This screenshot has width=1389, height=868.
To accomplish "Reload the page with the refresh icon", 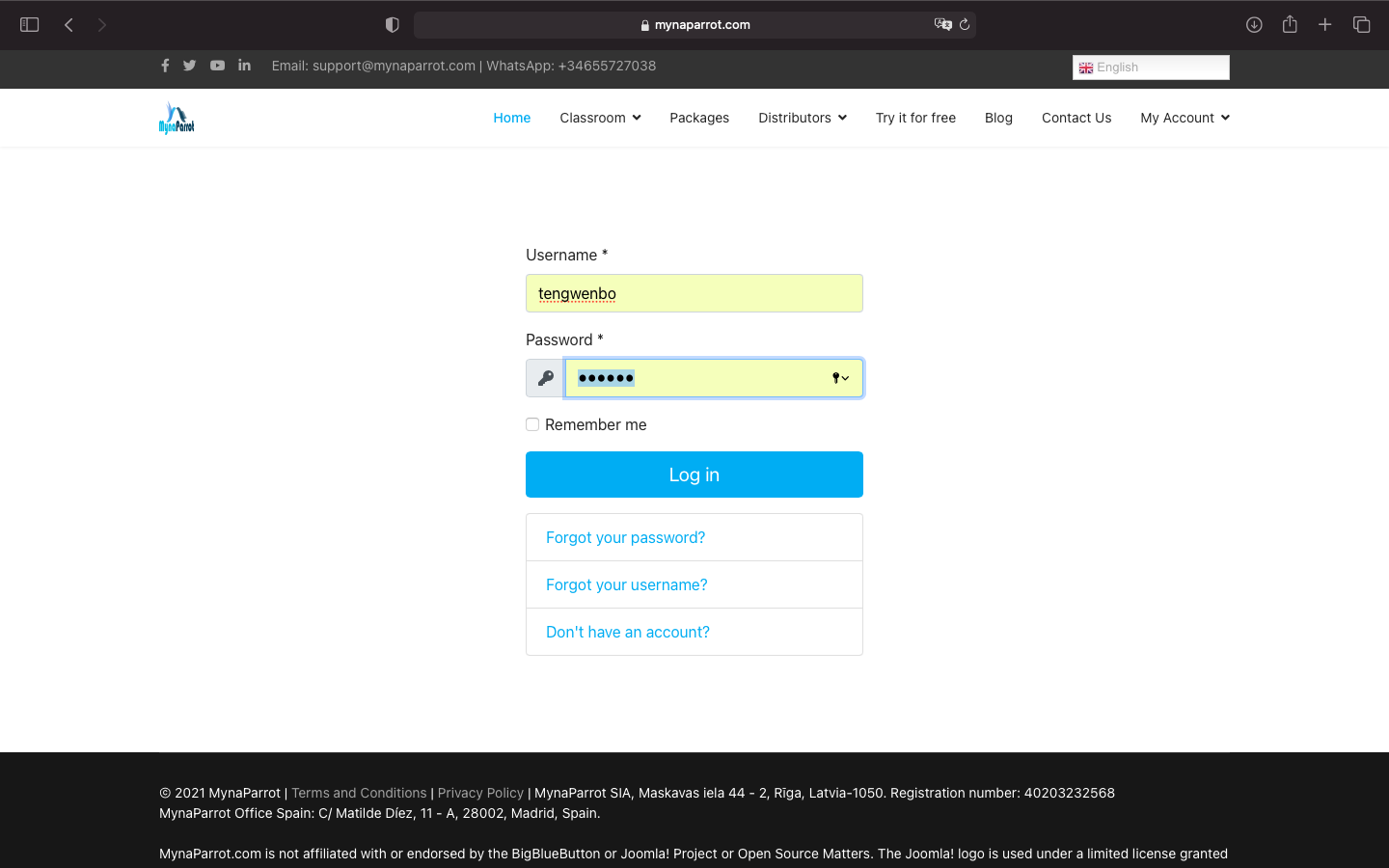I will point(965,25).
